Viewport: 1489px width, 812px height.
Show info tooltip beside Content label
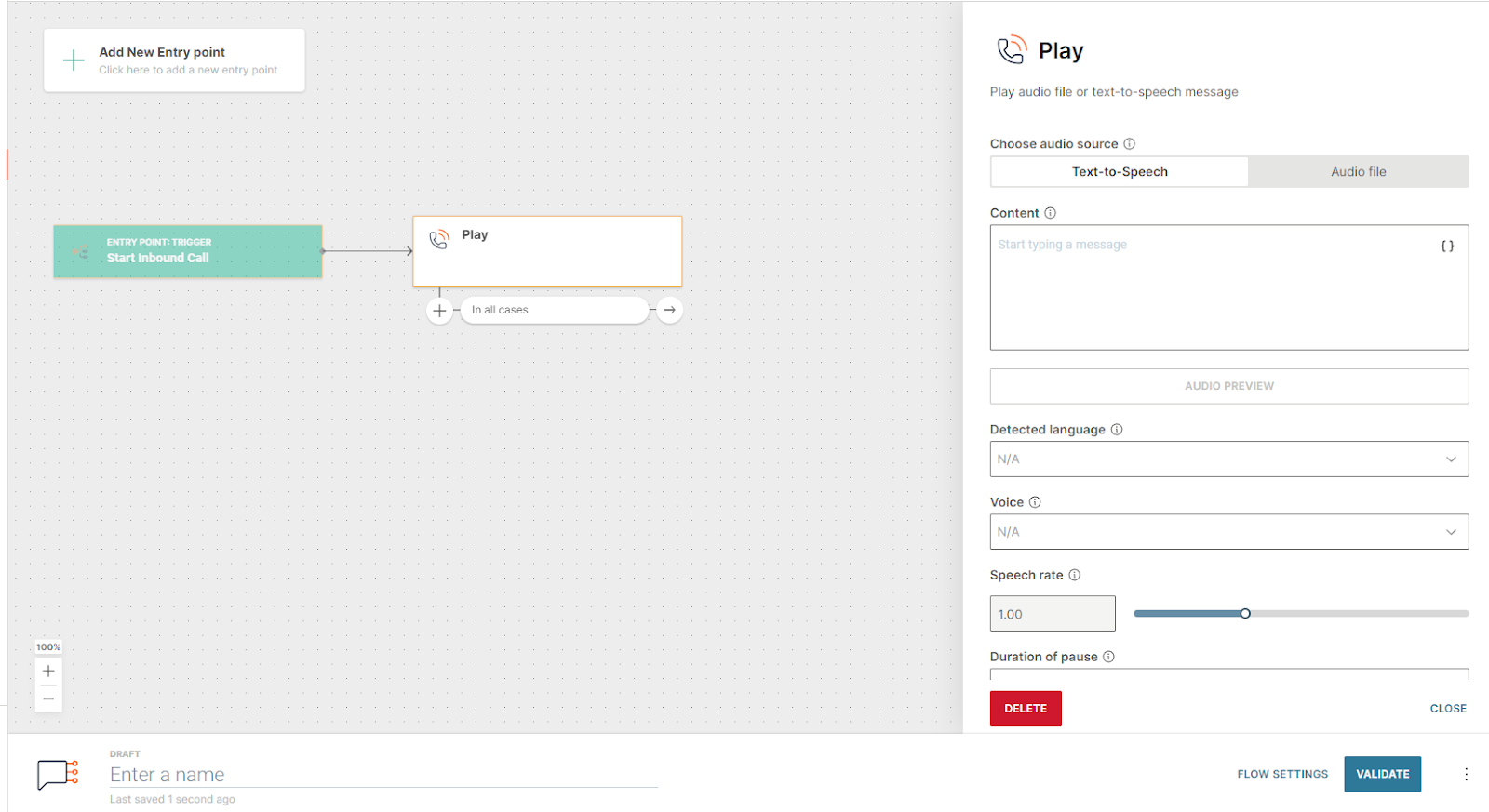1051,213
